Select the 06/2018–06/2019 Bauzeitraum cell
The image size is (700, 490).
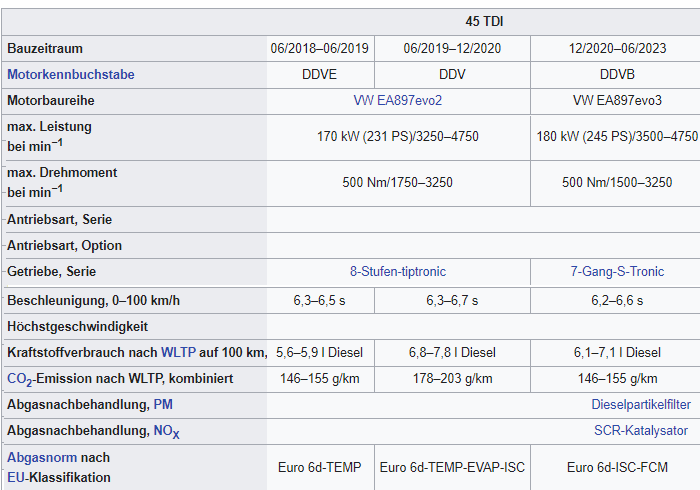pyautogui.click(x=320, y=48)
